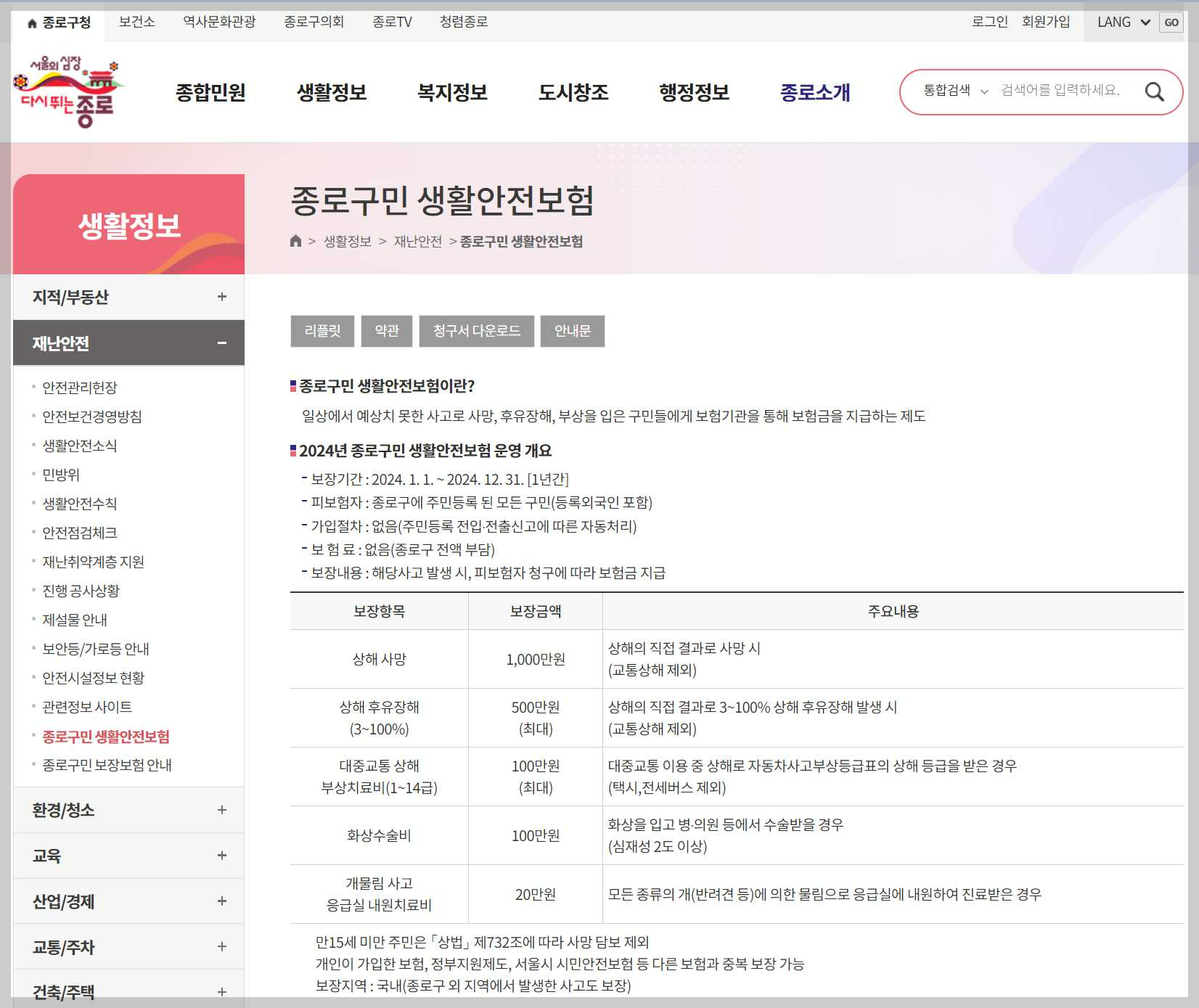
Task: Open the 약관 button
Action: tap(387, 332)
